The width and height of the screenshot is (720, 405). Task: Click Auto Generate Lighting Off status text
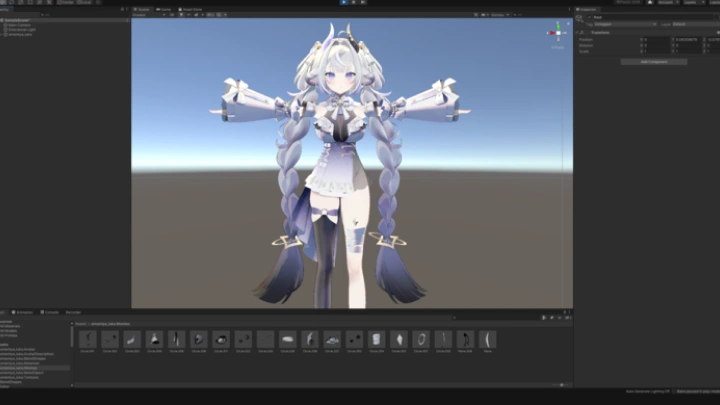[647, 391]
